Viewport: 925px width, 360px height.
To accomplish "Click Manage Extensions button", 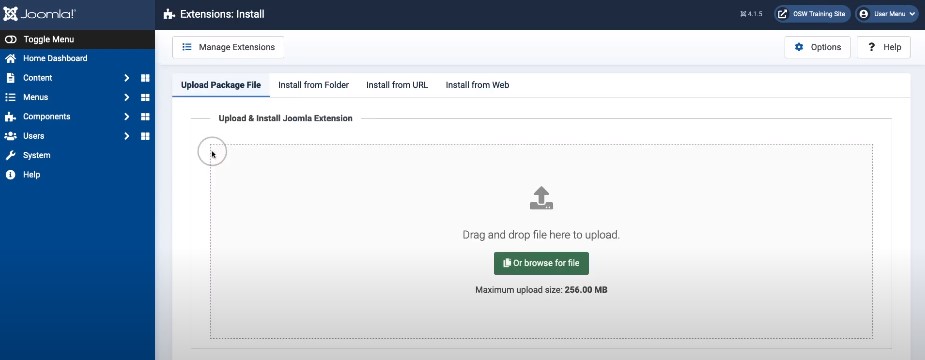I will (228, 47).
